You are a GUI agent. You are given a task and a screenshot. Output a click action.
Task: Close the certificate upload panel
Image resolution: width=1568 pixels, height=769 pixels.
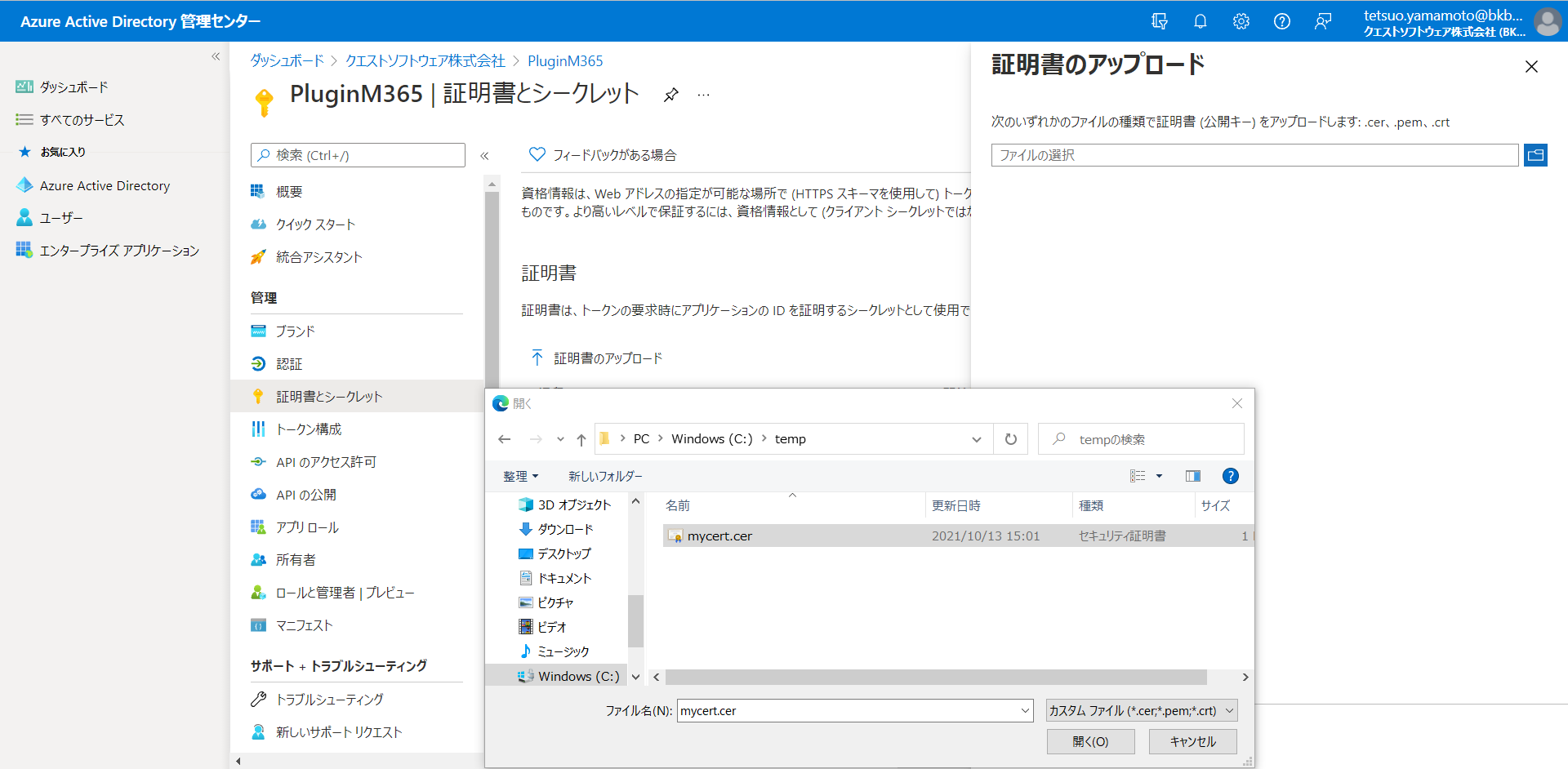(1531, 67)
